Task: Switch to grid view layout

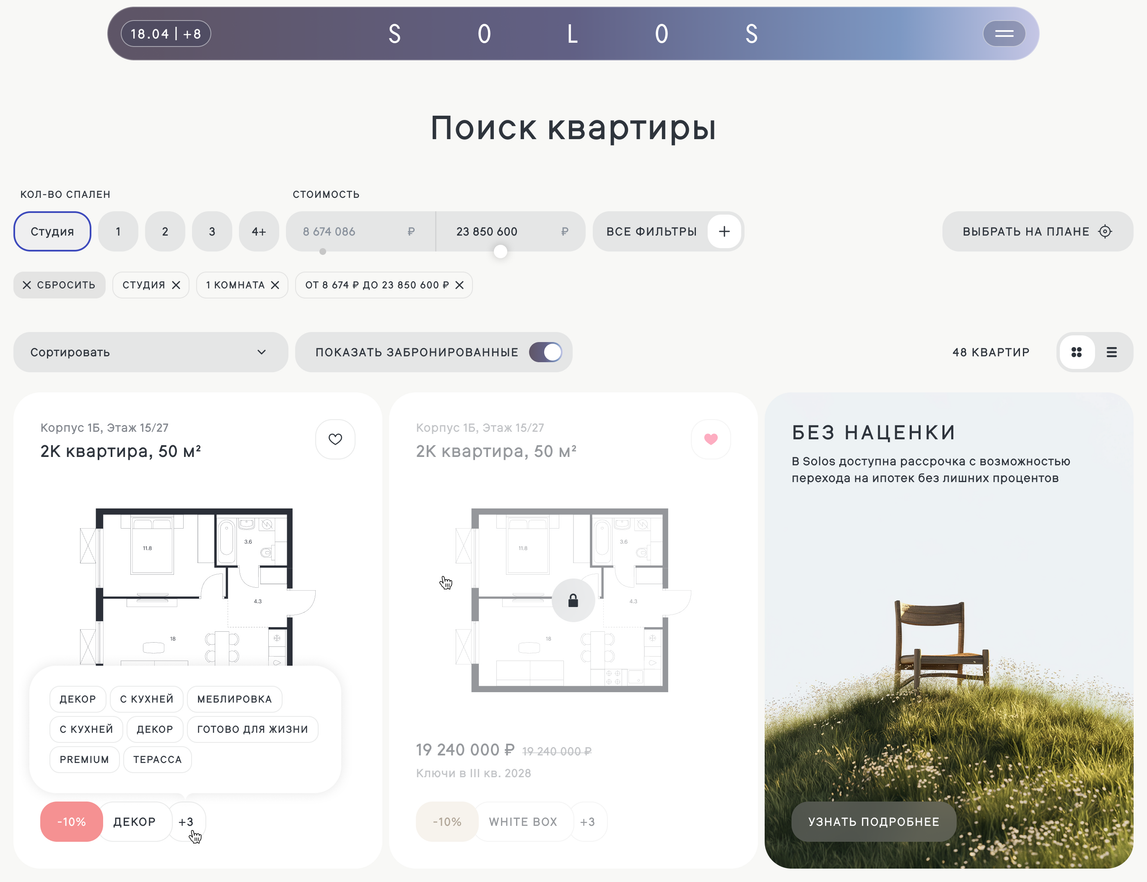Action: tap(1076, 353)
